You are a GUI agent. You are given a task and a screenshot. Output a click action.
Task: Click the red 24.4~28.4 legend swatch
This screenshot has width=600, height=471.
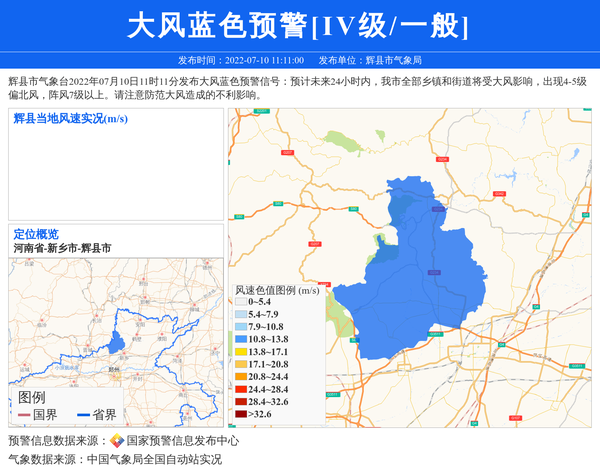coord(240,389)
